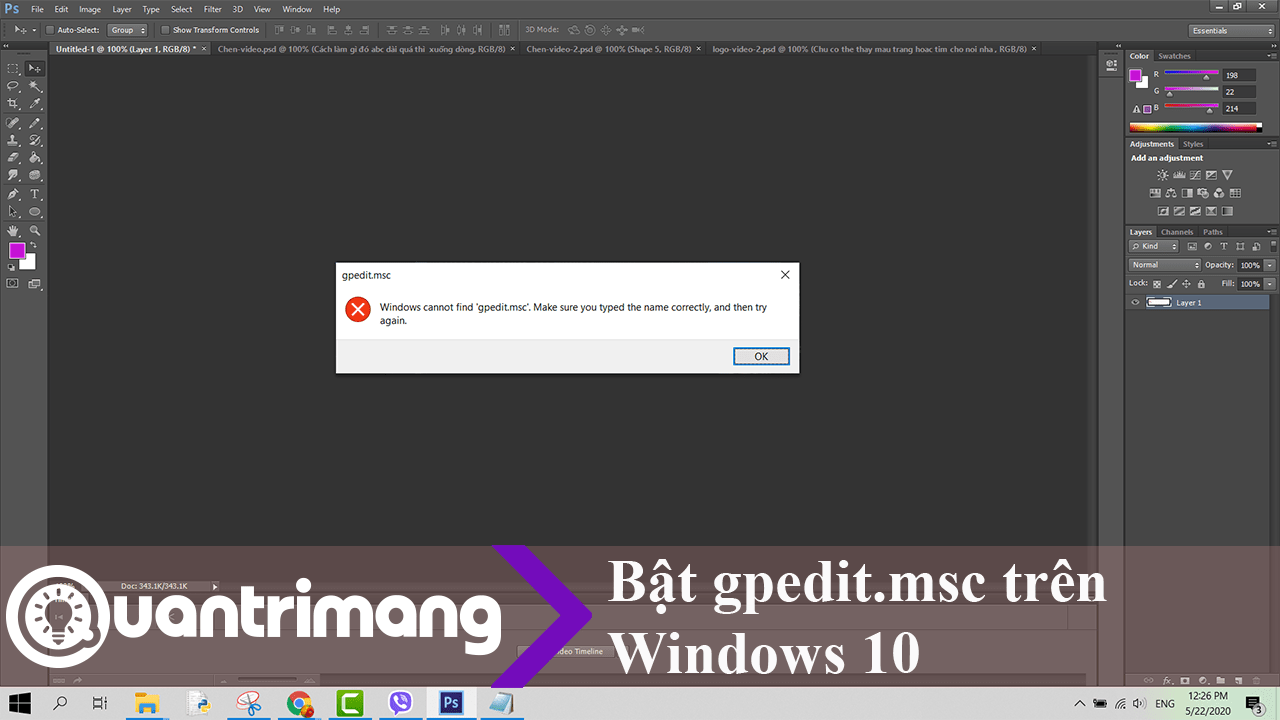Swap foreground and background colors
This screenshot has height=720, width=1280.
(33, 245)
